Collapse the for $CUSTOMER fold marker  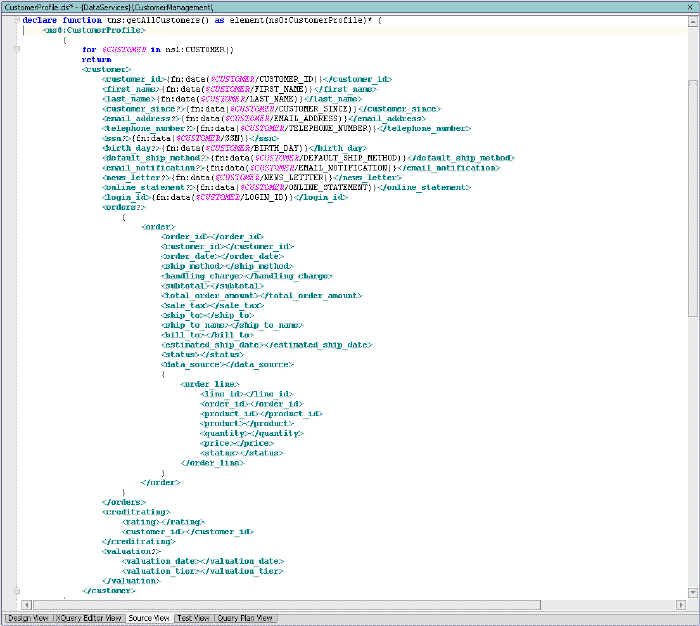pyautogui.click(x=17, y=50)
